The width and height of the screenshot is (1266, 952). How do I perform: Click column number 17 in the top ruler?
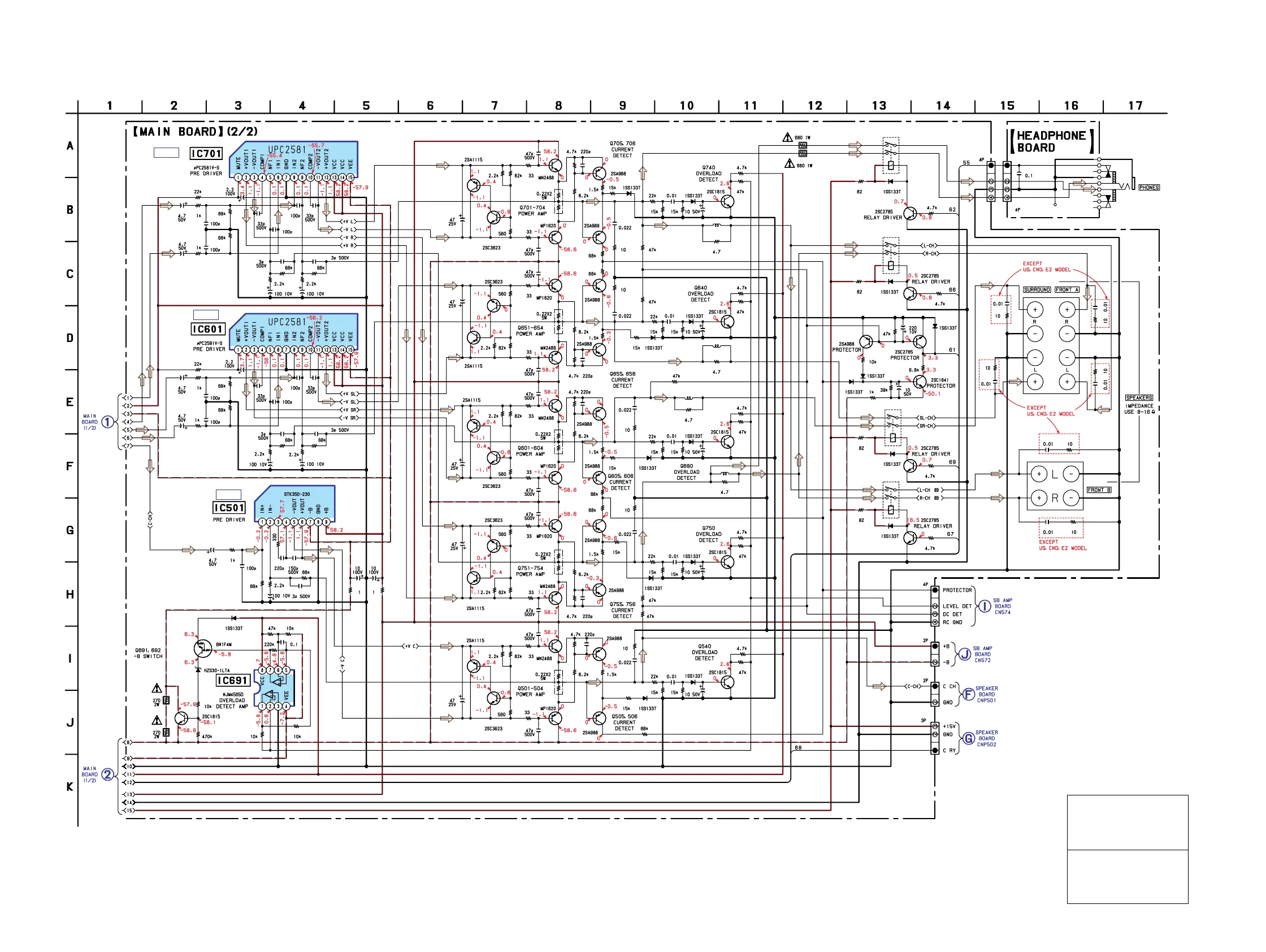pyautogui.click(x=1135, y=106)
